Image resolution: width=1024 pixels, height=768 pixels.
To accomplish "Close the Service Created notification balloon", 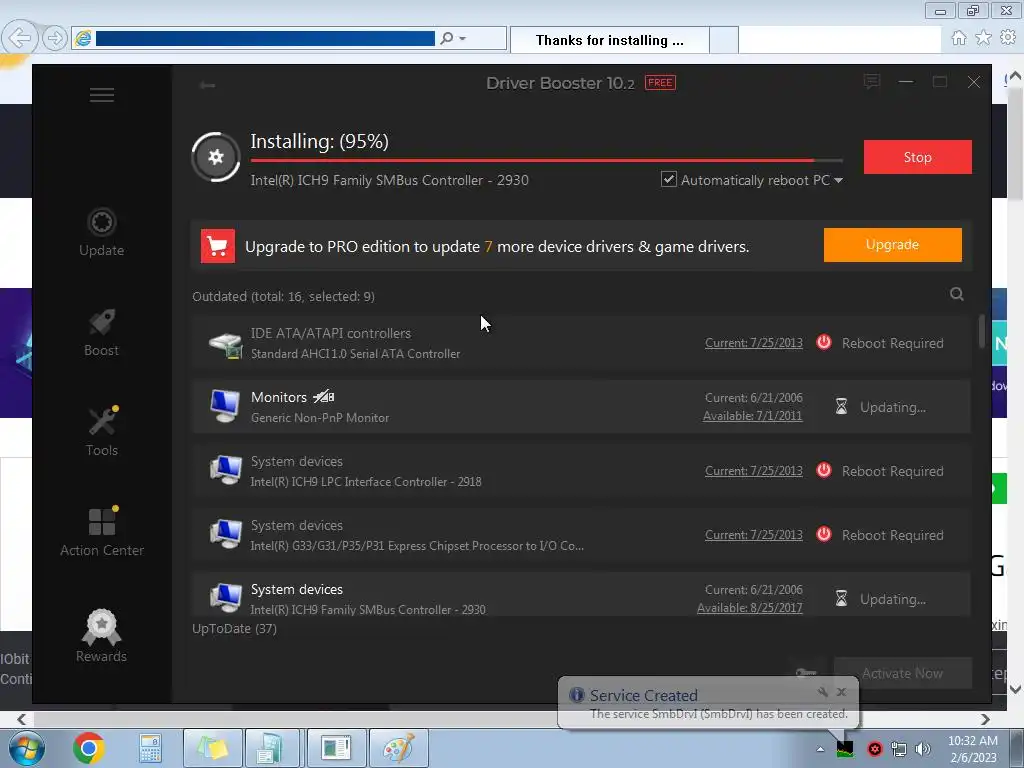I will [x=842, y=692].
